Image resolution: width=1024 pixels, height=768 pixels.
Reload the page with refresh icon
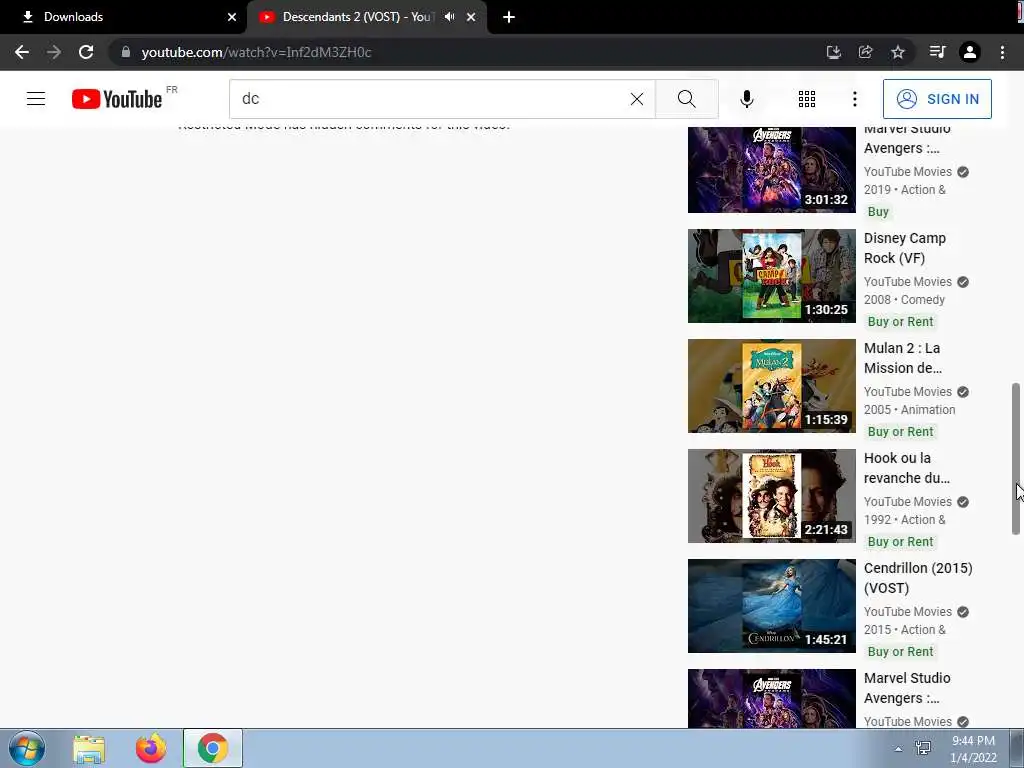(86, 52)
